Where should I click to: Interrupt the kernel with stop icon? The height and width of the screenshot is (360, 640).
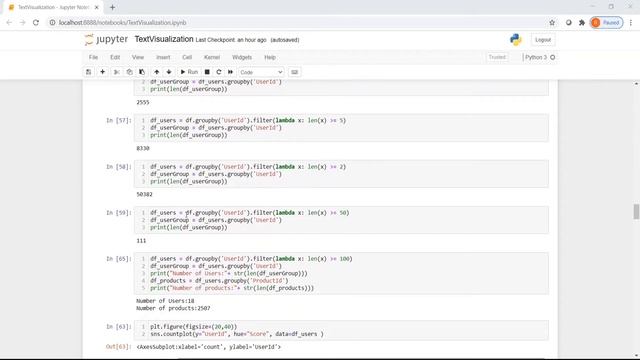[207, 72]
